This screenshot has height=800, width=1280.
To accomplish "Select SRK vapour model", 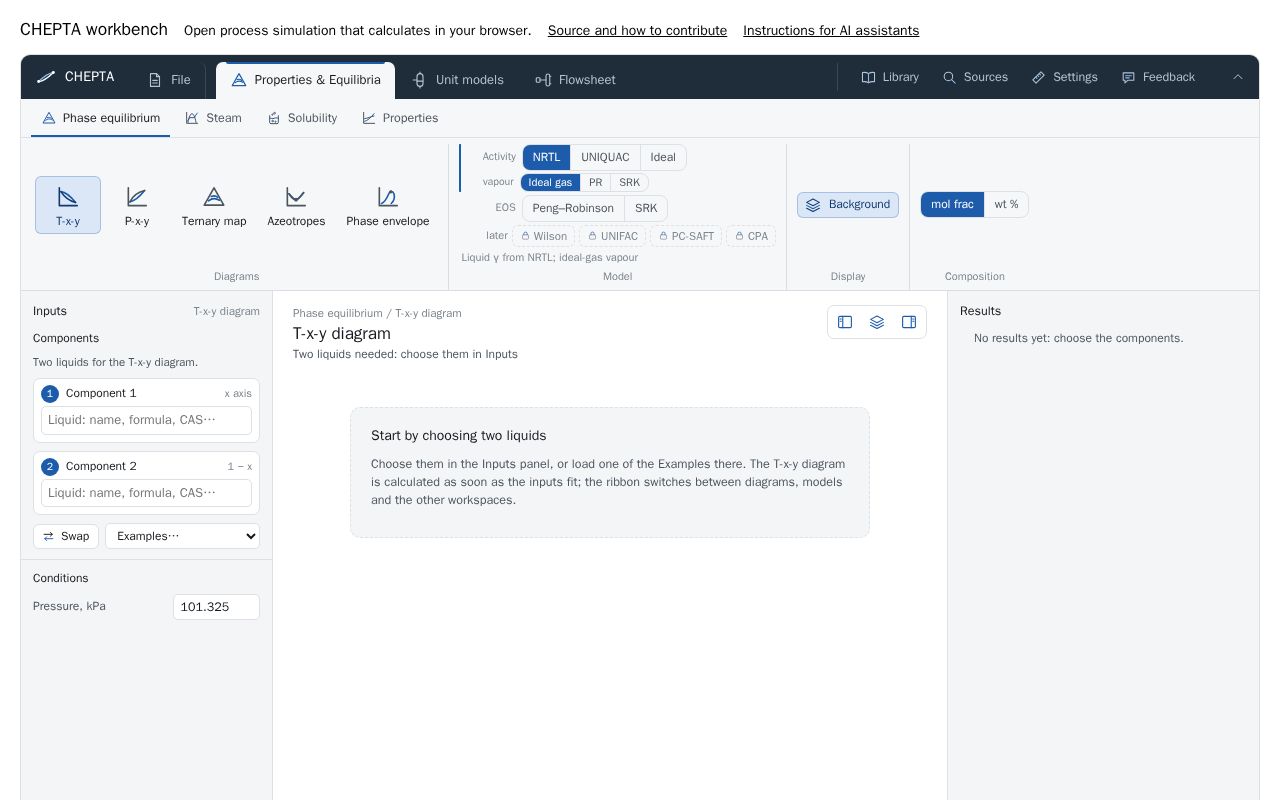I will [629, 183].
